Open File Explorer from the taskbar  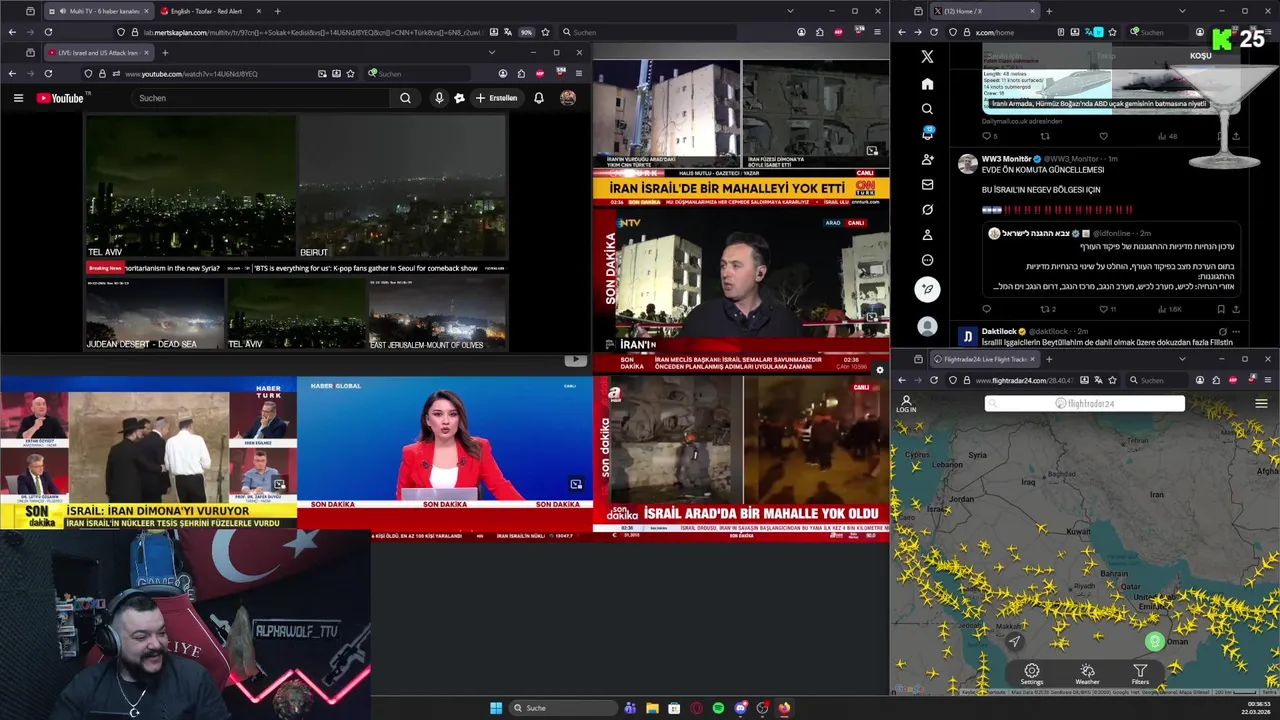pos(652,708)
